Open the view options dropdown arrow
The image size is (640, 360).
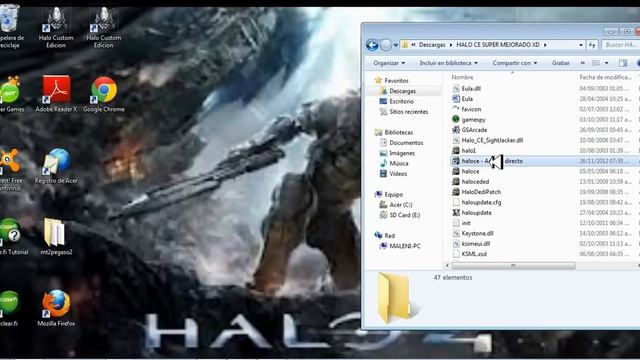607,63
